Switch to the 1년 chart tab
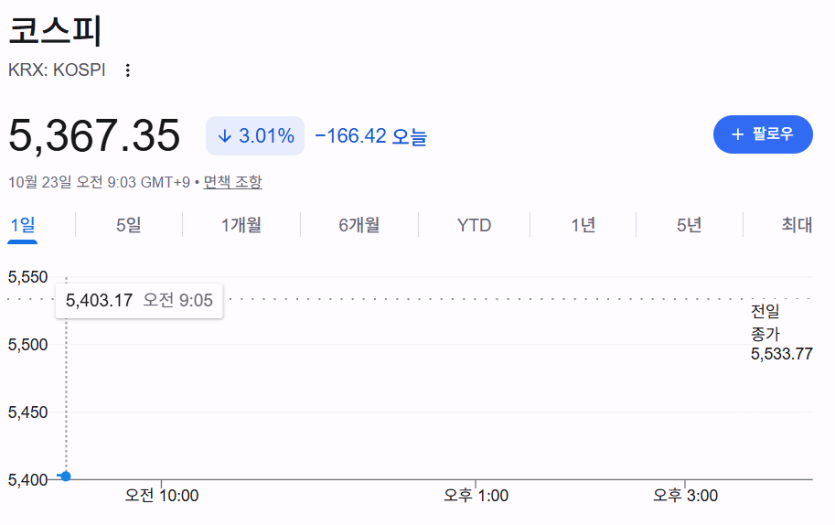Viewport: 835px width, 525px height. pos(583,225)
